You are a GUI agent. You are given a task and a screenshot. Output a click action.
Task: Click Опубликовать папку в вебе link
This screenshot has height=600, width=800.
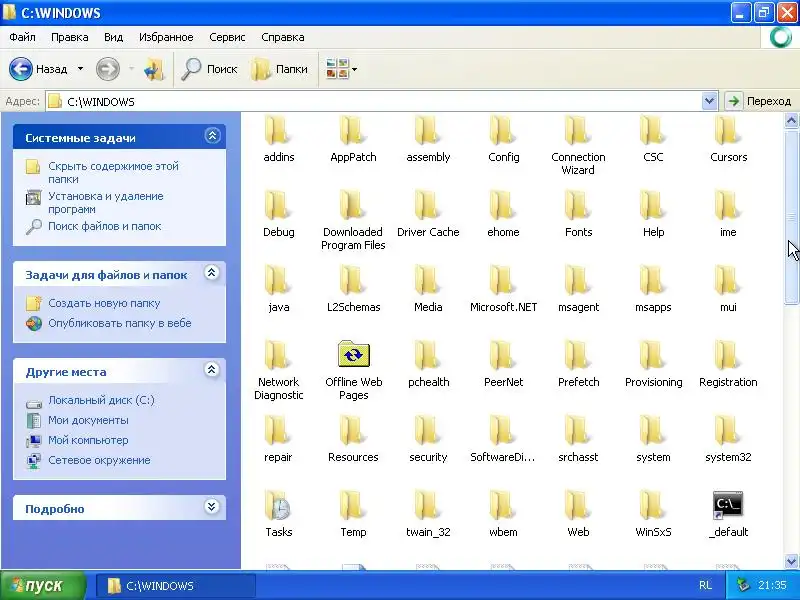120,323
